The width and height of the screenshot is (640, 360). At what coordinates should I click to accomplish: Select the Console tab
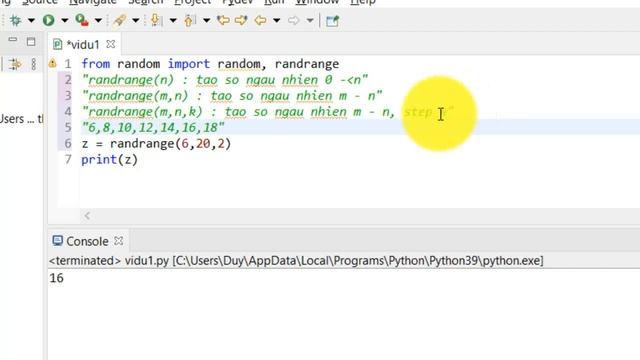click(x=87, y=241)
